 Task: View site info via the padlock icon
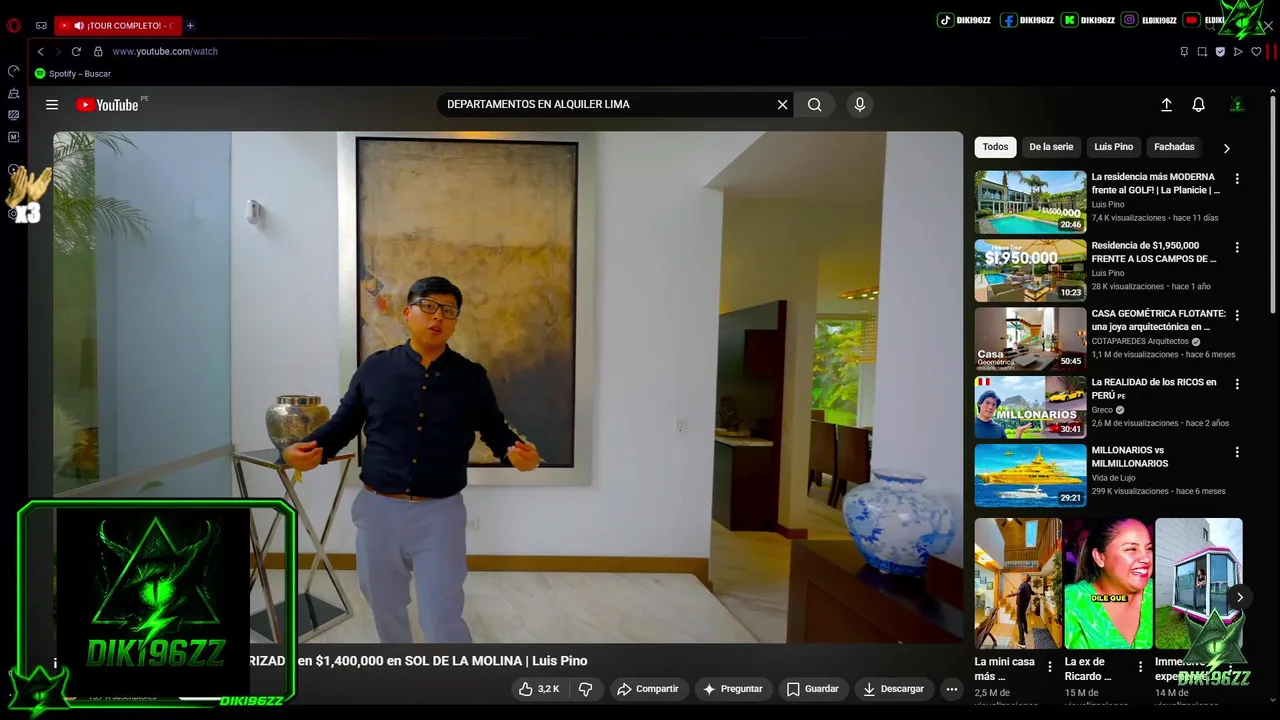point(98,51)
